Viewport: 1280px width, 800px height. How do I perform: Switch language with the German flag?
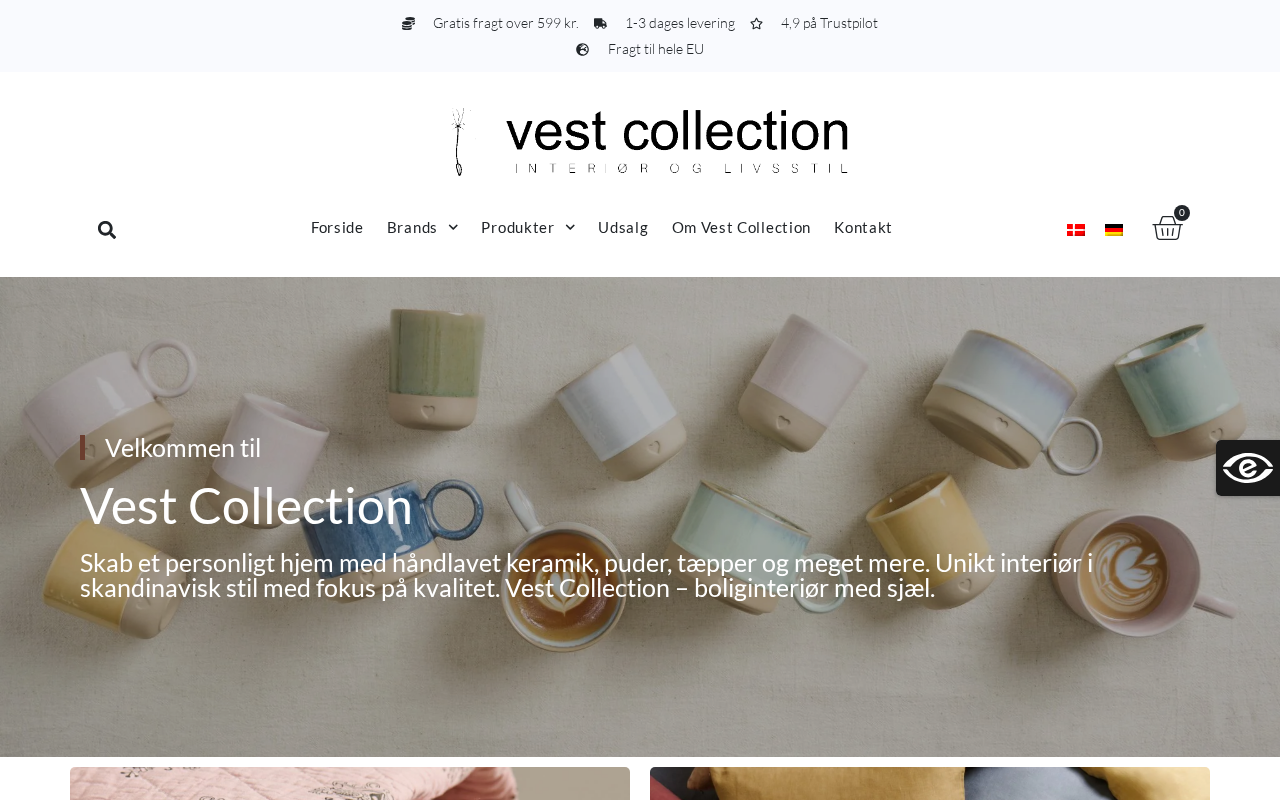click(1114, 230)
